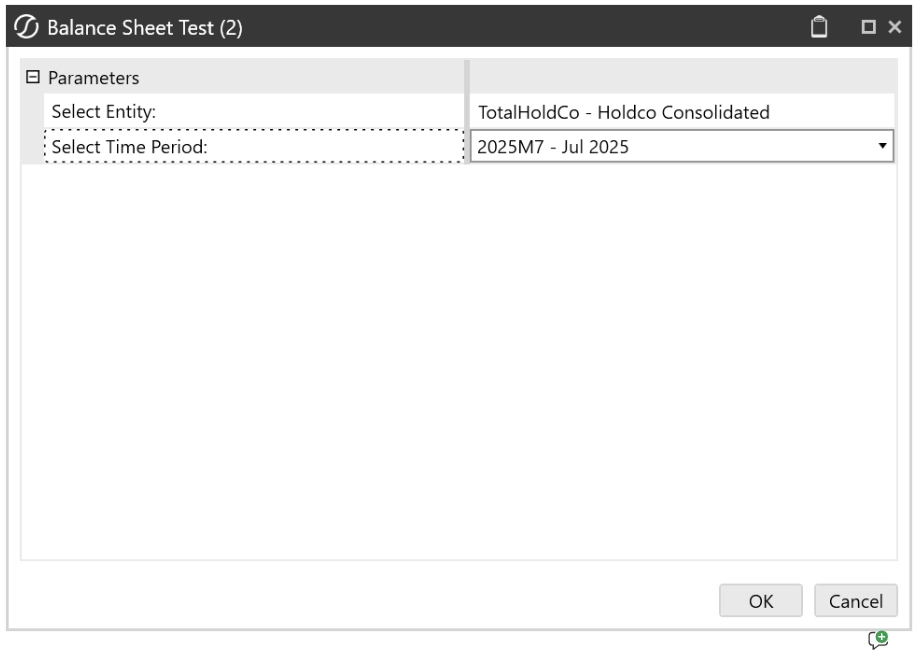
Task: Open the time period dropdown arrow
Action: pyautogui.click(x=882, y=147)
